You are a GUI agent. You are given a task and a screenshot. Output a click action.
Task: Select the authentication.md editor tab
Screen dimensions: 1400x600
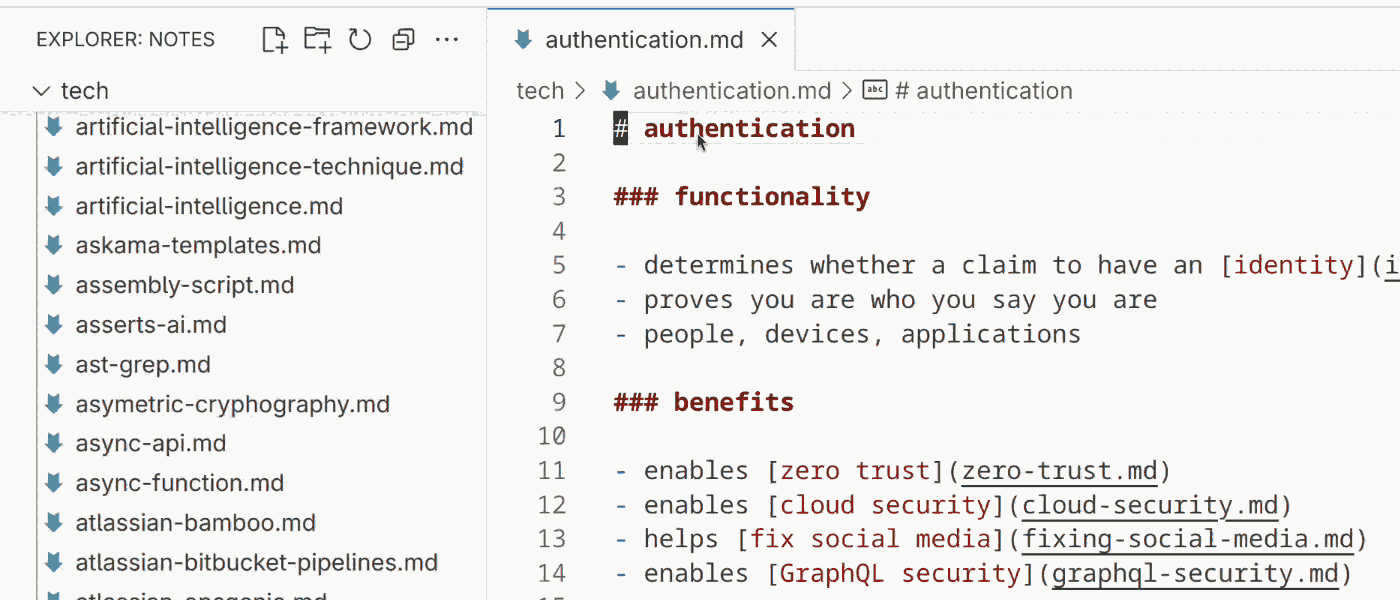coord(641,40)
